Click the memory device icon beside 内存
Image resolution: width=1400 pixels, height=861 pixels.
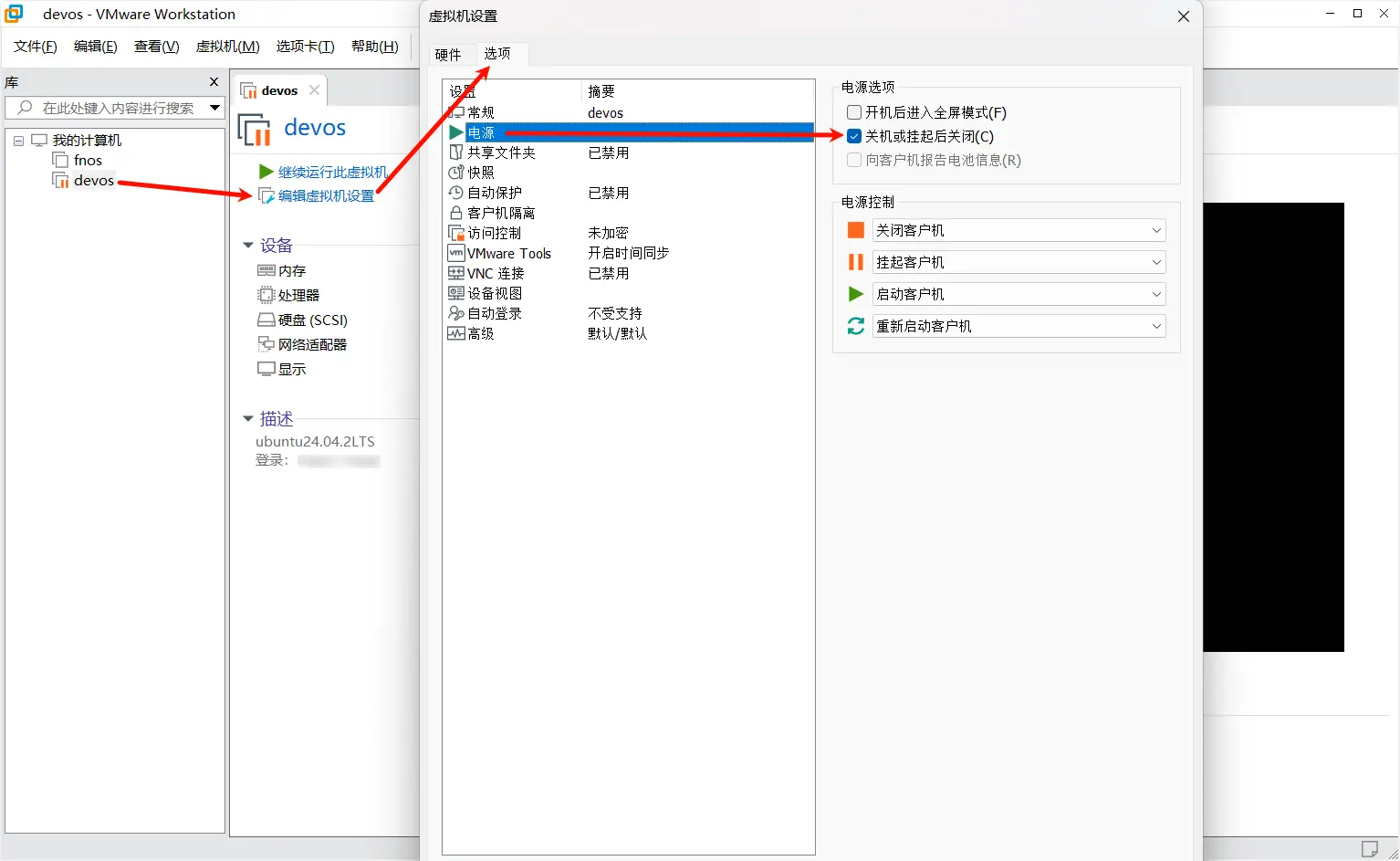click(266, 270)
